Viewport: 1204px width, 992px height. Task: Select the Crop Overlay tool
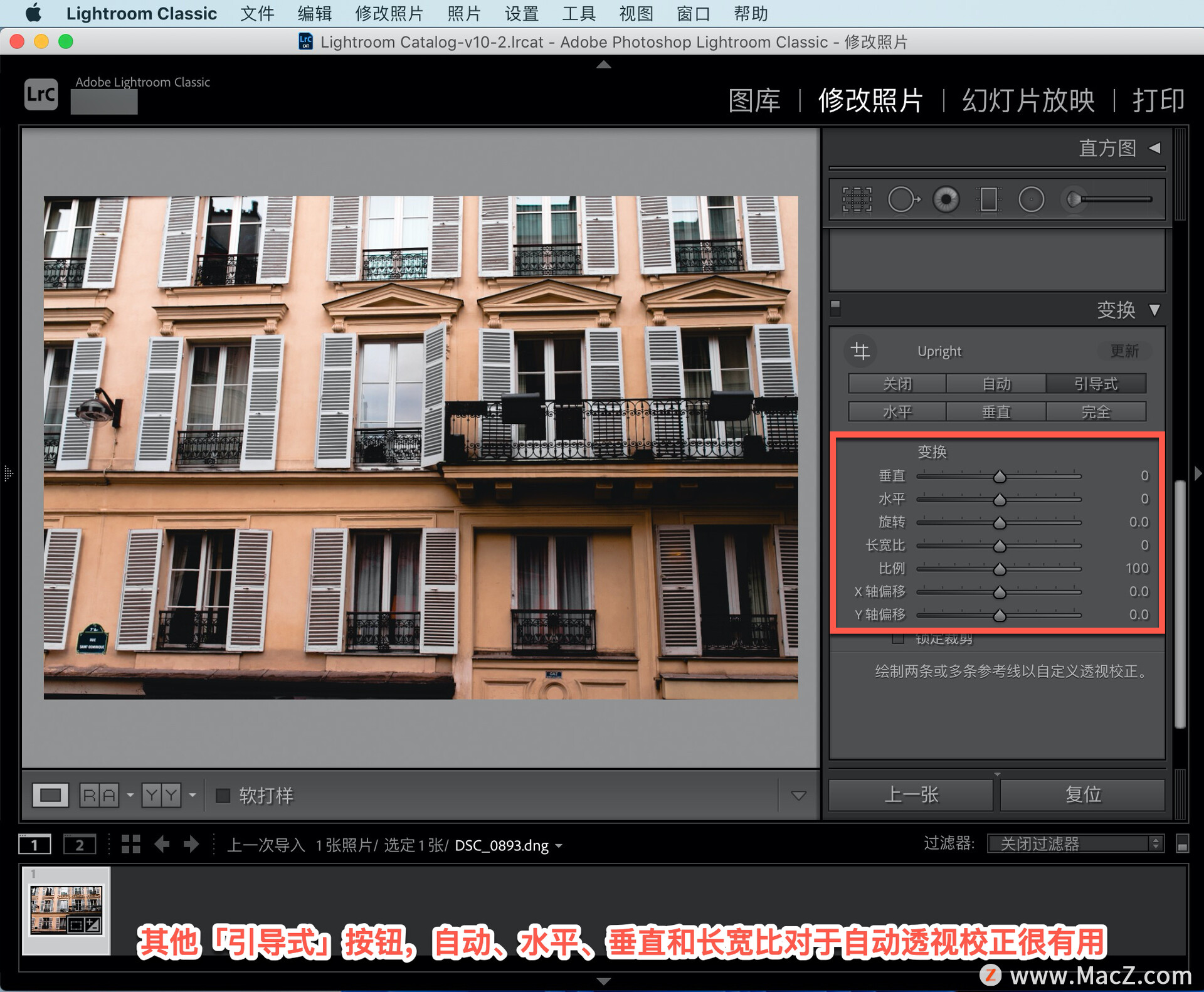pos(857,200)
